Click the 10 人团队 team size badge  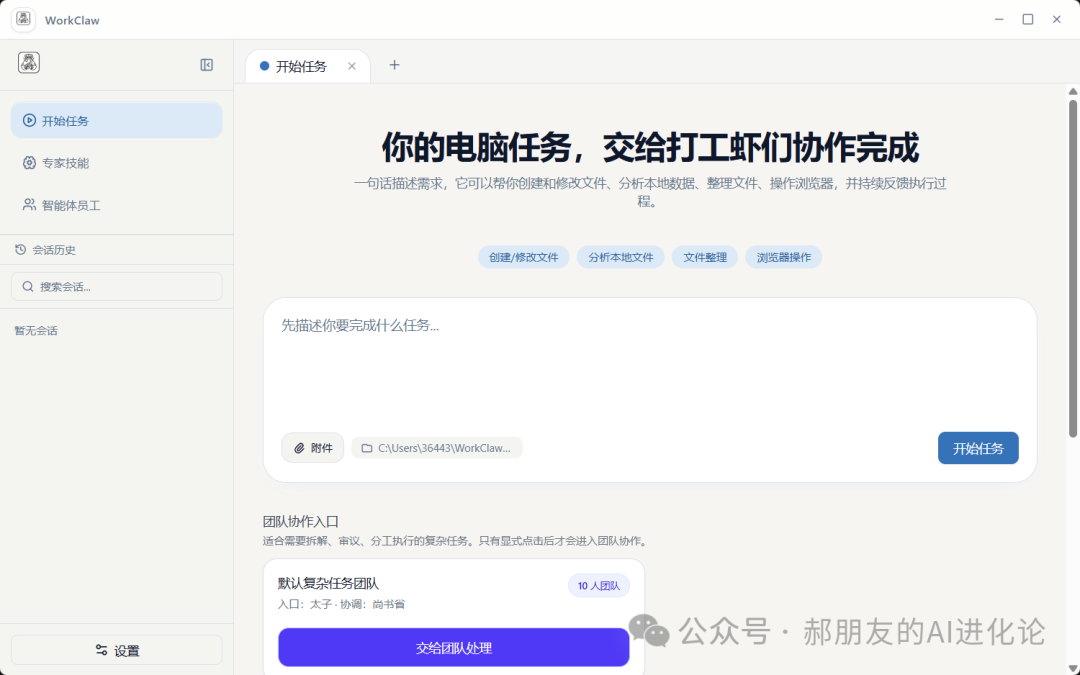599,585
